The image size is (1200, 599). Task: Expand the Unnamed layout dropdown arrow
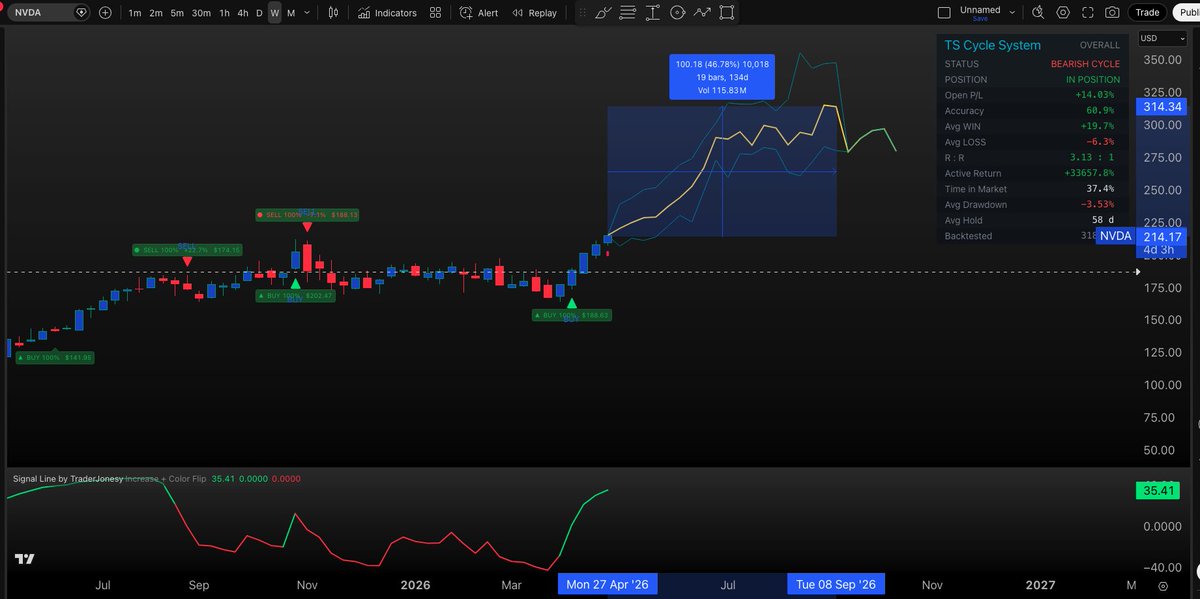tap(1013, 13)
